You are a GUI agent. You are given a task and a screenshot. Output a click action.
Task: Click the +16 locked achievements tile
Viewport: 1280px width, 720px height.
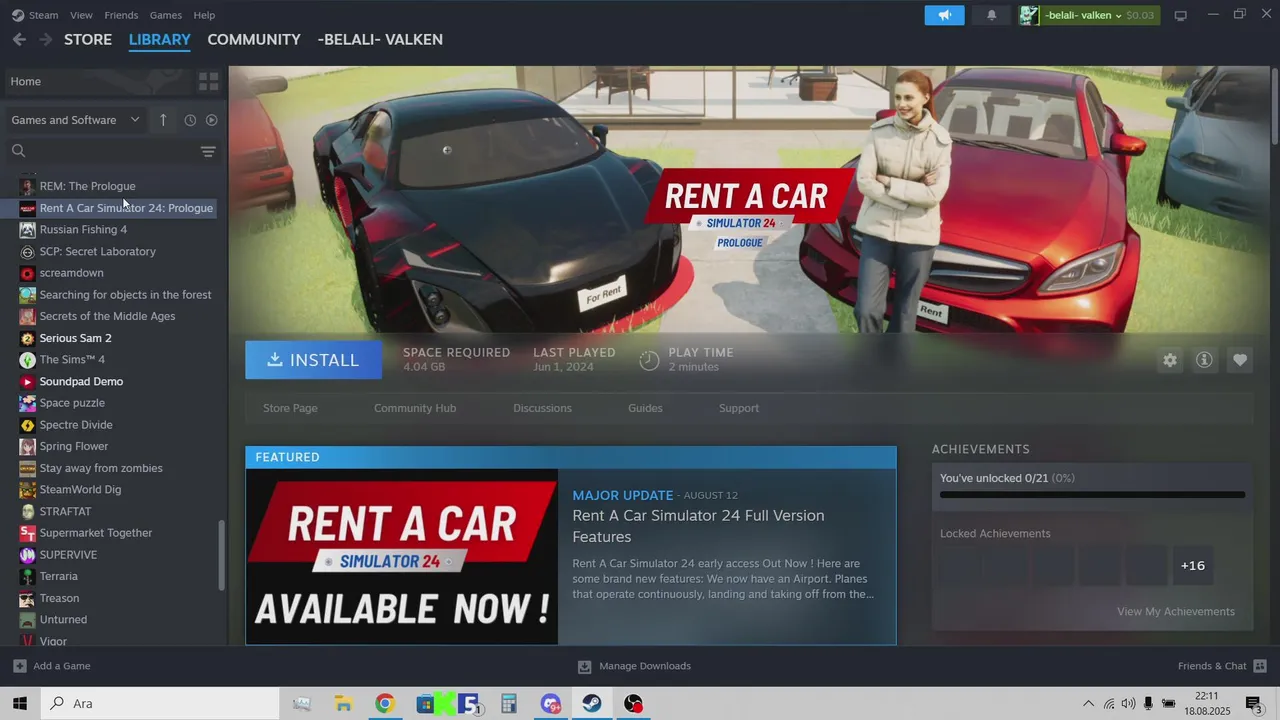pyautogui.click(x=1193, y=566)
